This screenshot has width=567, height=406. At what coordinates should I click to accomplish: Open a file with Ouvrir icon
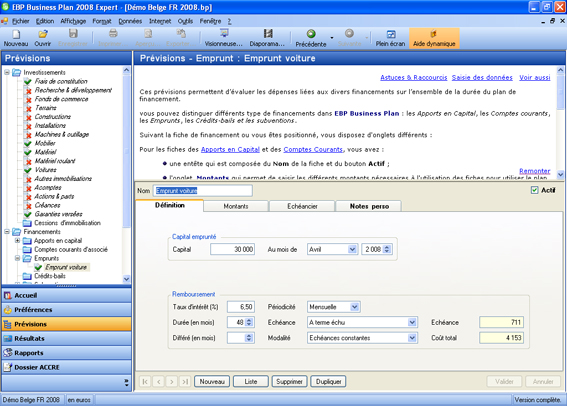[x=43, y=34]
